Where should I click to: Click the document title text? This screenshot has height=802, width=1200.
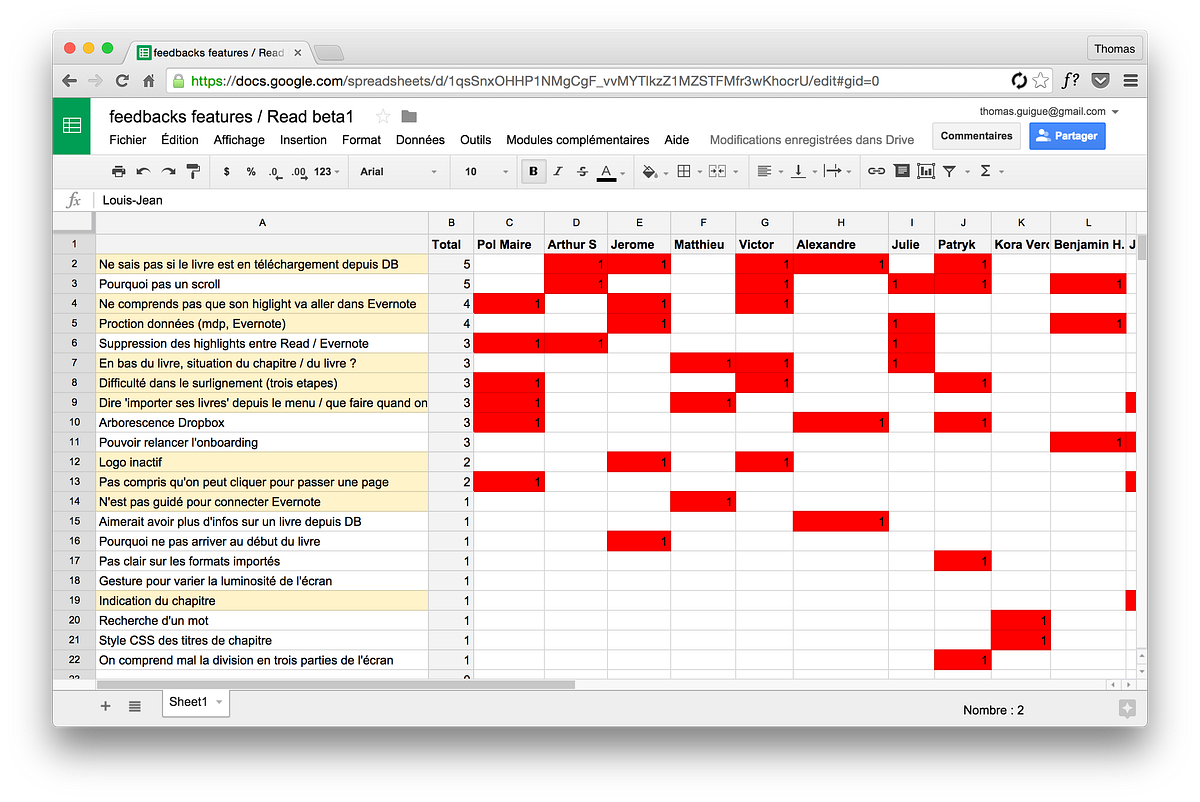click(x=231, y=116)
